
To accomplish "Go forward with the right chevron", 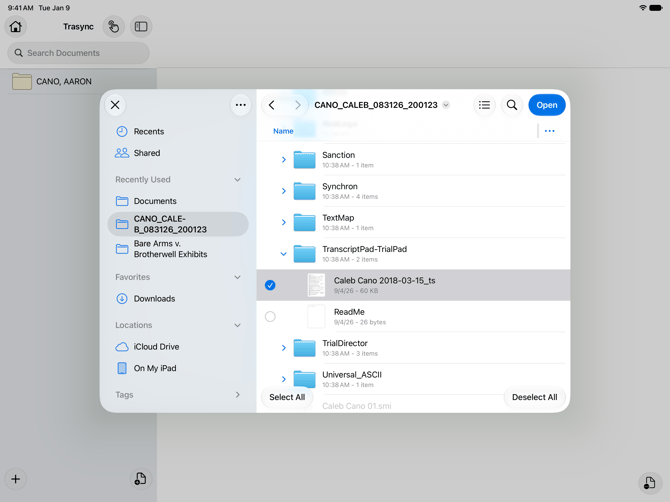I will click(298, 105).
